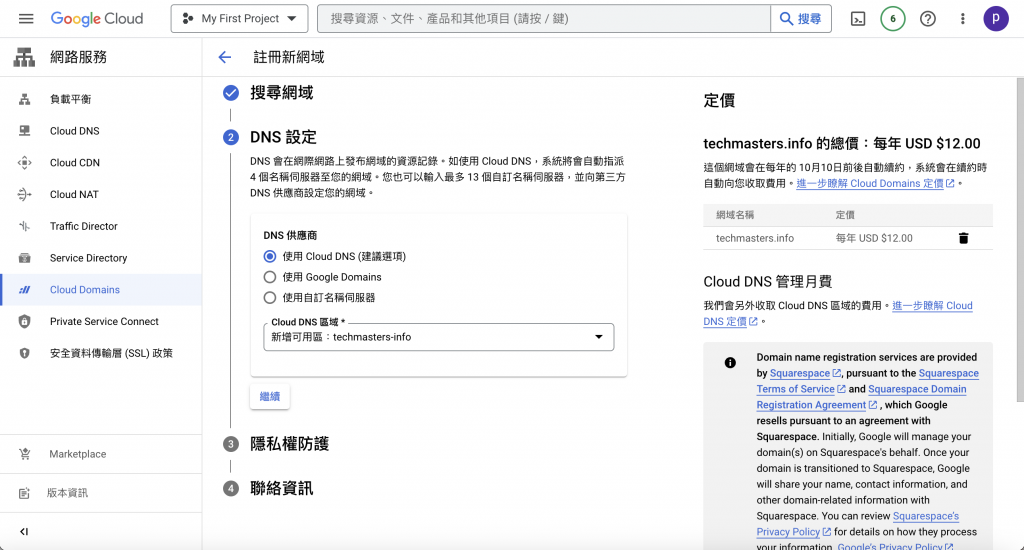
Task: Select 使用 Google Domains radio option
Action: point(270,277)
